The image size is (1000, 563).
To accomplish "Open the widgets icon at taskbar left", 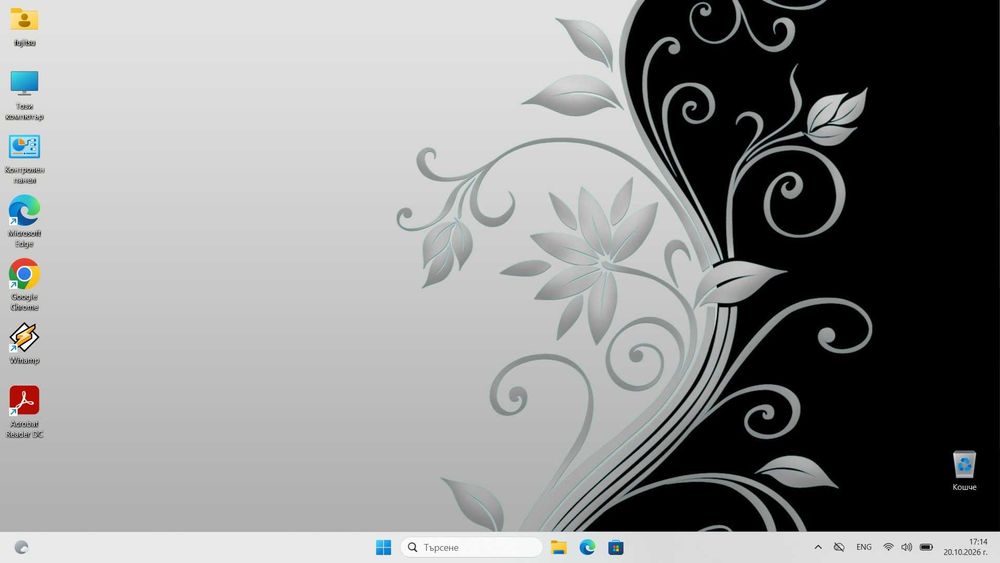I will (22, 547).
